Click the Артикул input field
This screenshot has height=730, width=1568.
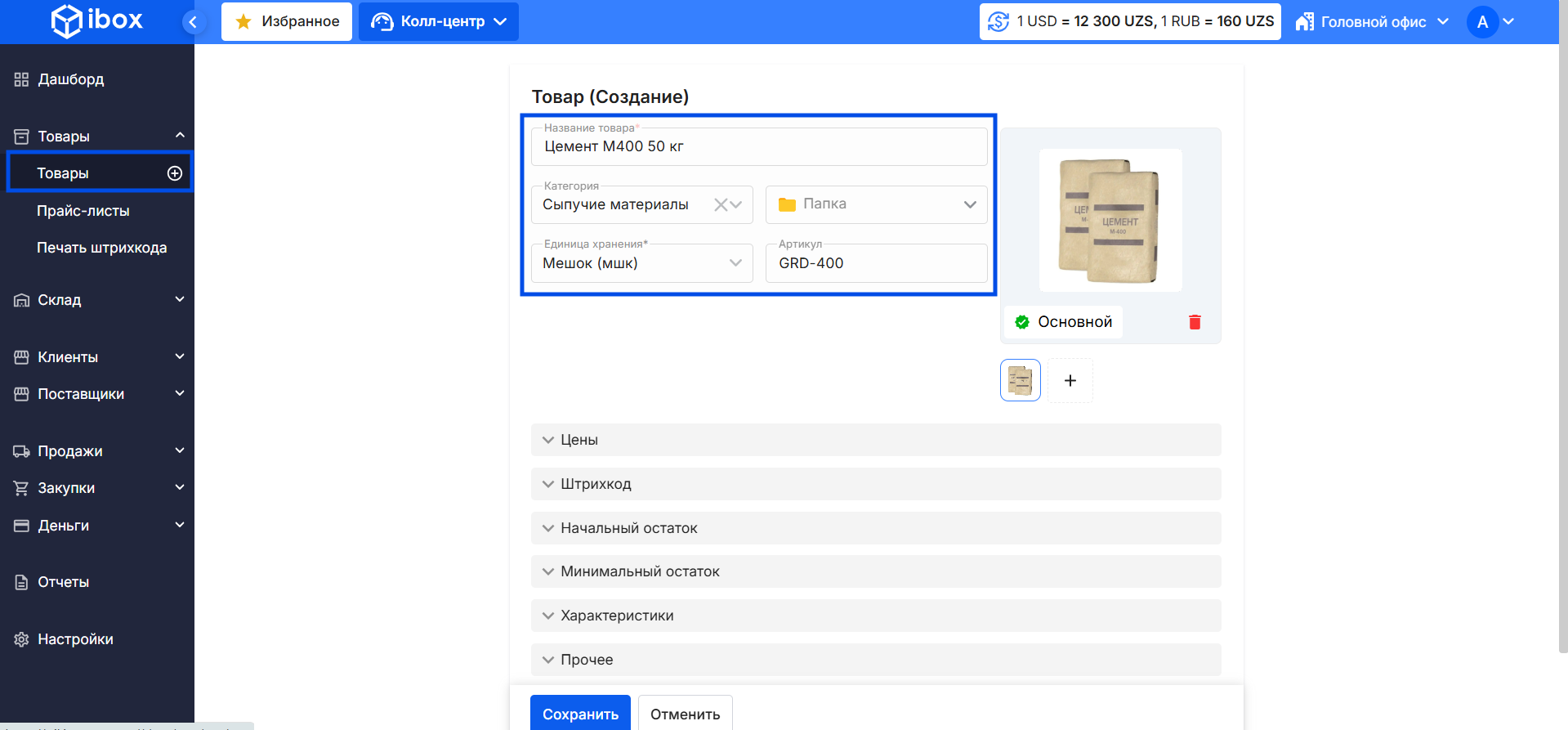tap(876, 263)
